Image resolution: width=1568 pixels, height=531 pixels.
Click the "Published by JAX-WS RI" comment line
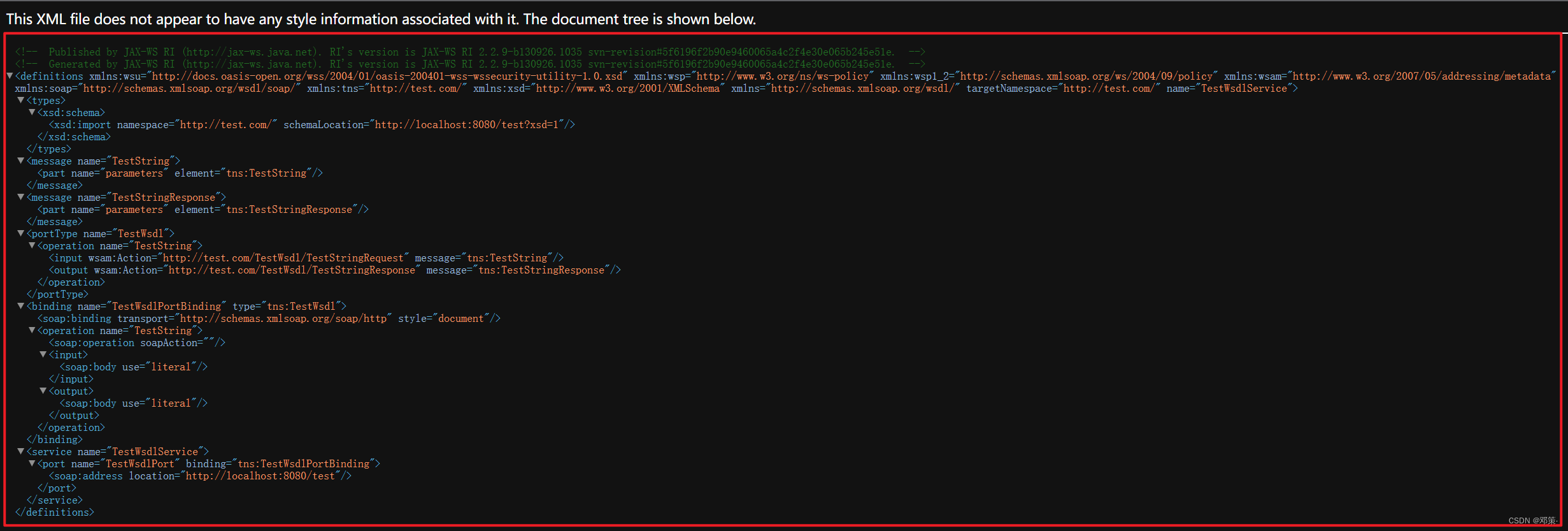pyautogui.click(x=470, y=52)
